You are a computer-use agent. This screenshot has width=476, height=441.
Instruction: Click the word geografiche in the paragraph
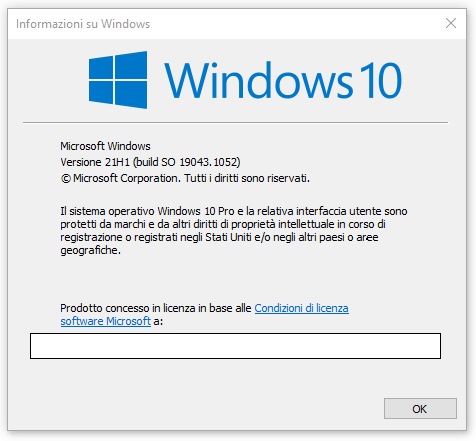(90, 250)
